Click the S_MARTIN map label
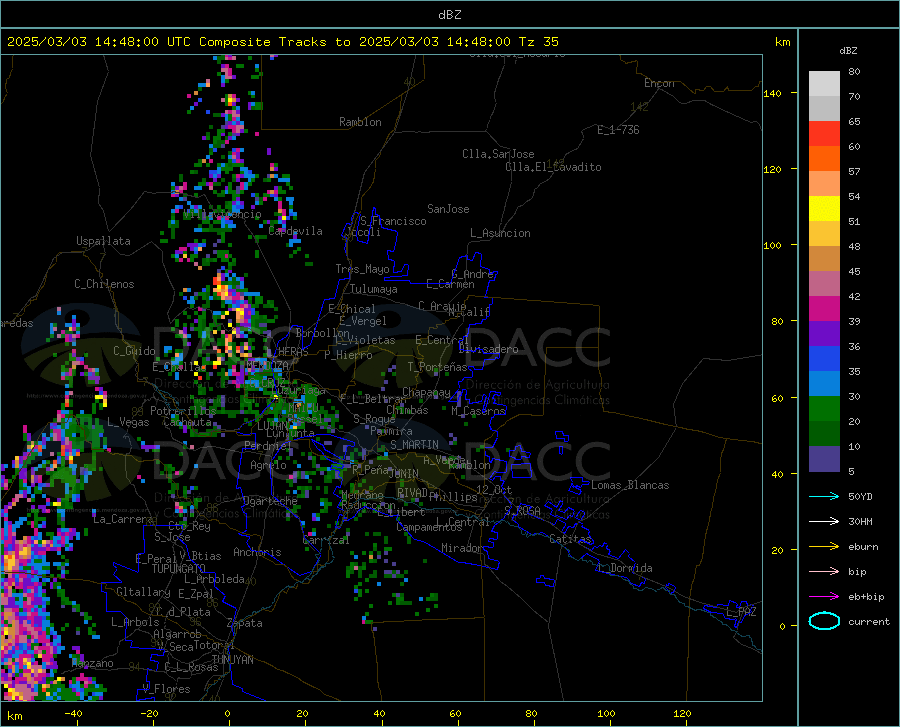900x727 pixels. coord(414,445)
